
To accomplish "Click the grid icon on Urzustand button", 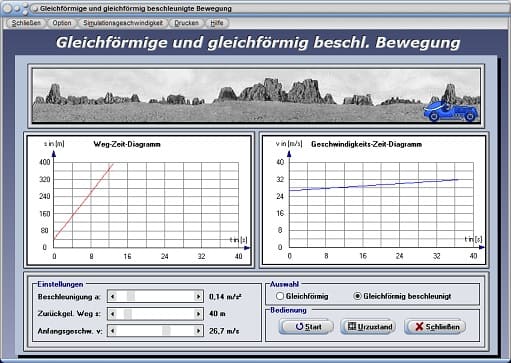I will coord(352,326).
